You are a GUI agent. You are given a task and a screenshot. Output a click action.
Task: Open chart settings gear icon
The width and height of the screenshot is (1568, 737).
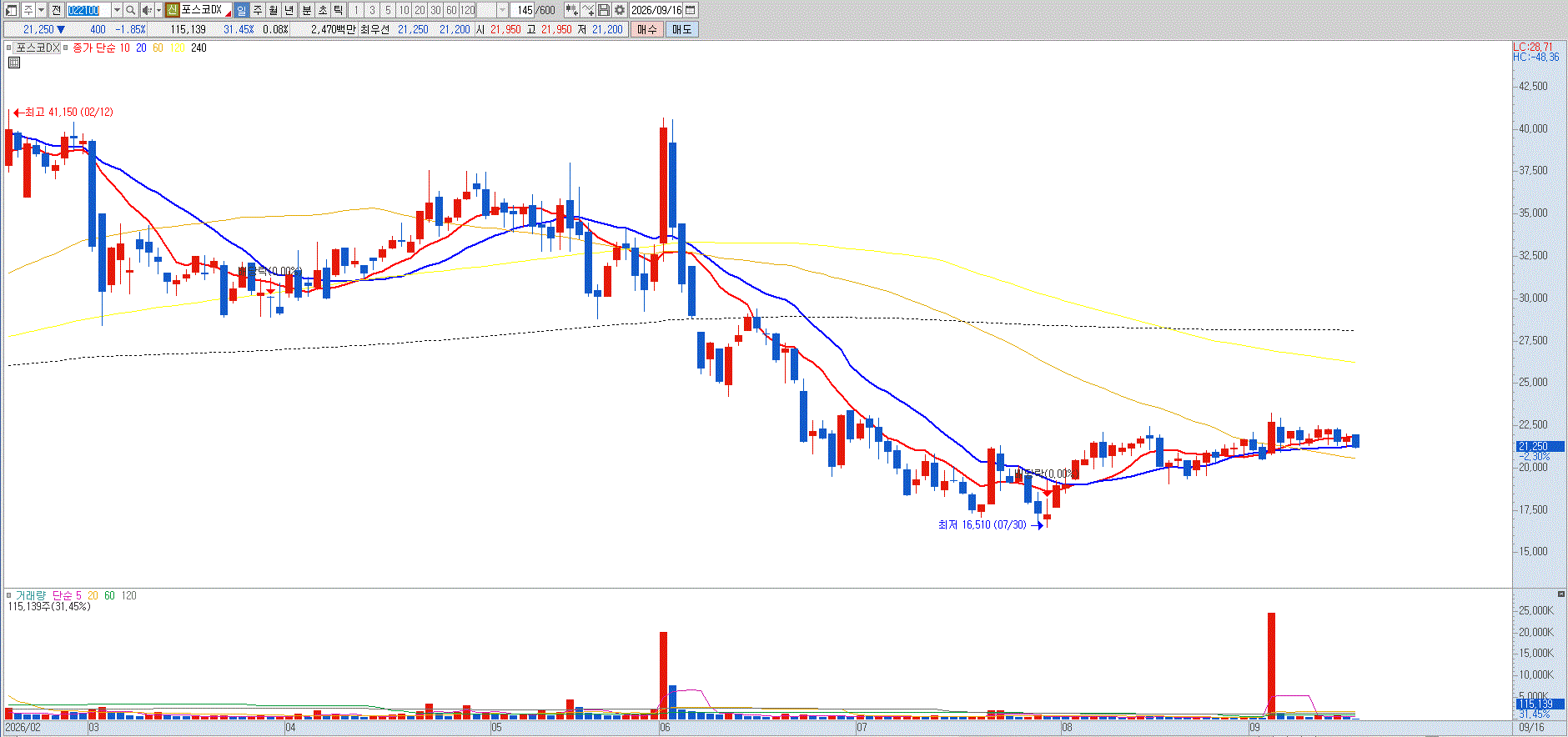[620, 10]
